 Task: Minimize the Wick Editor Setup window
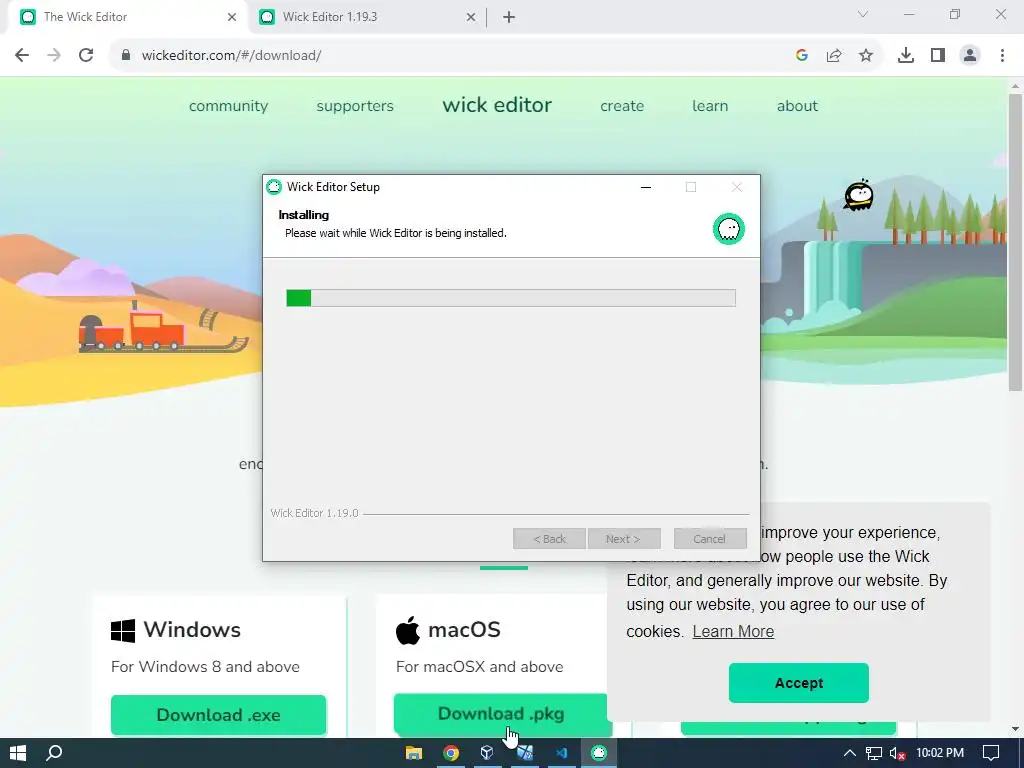point(646,187)
